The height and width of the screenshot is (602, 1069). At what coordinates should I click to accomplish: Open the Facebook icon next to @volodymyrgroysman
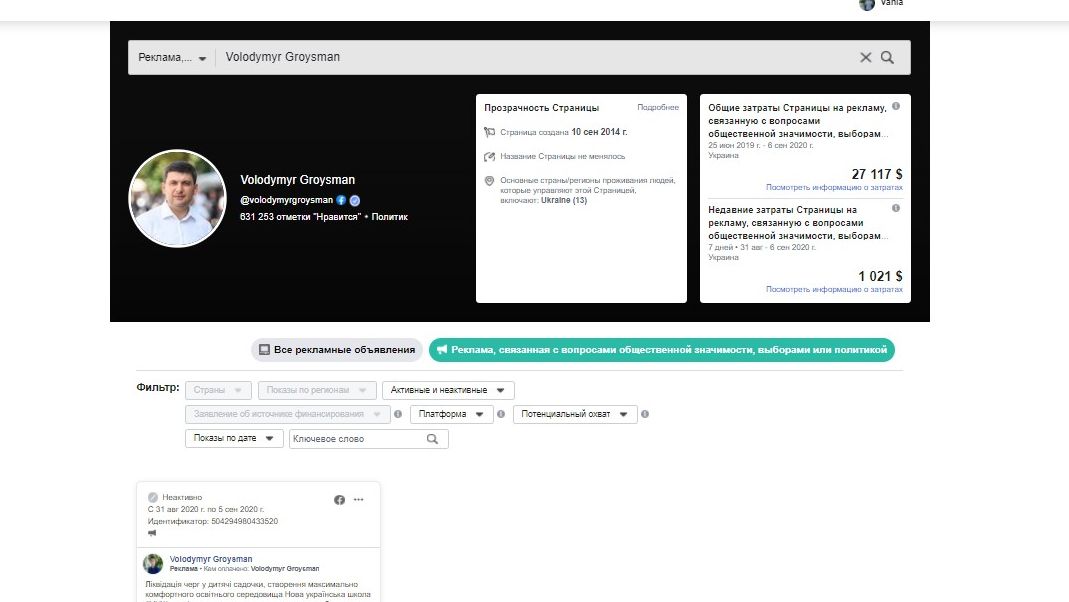tap(341, 200)
